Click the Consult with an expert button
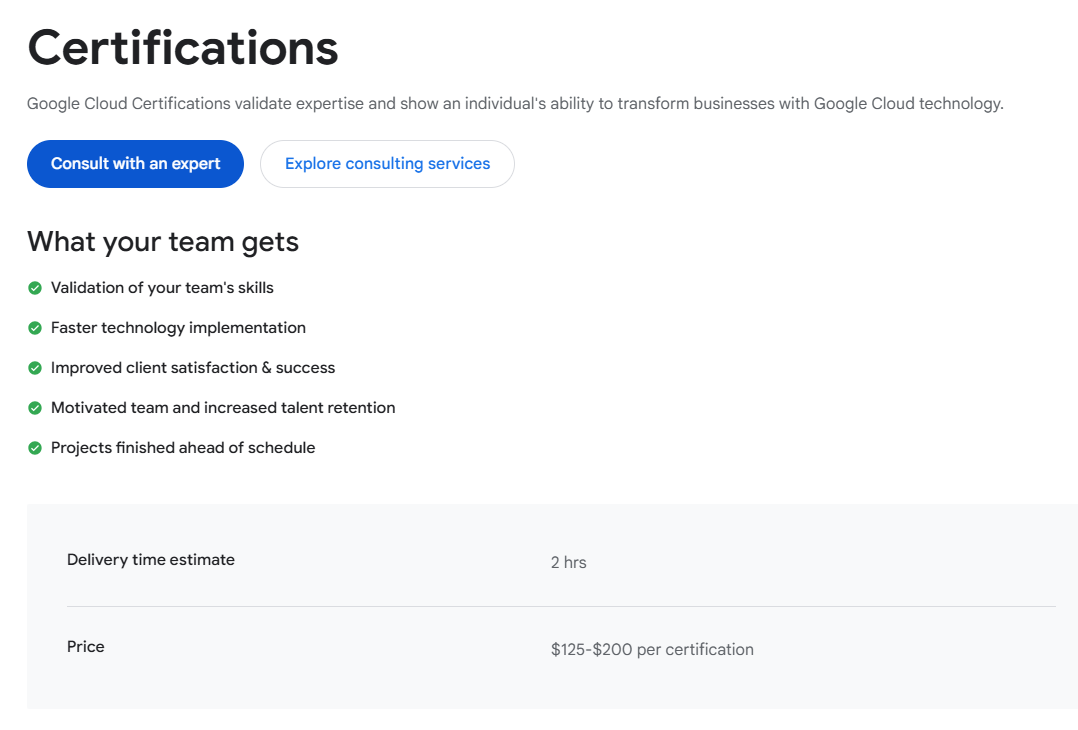The image size is (1078, 730). click(135, 164)
